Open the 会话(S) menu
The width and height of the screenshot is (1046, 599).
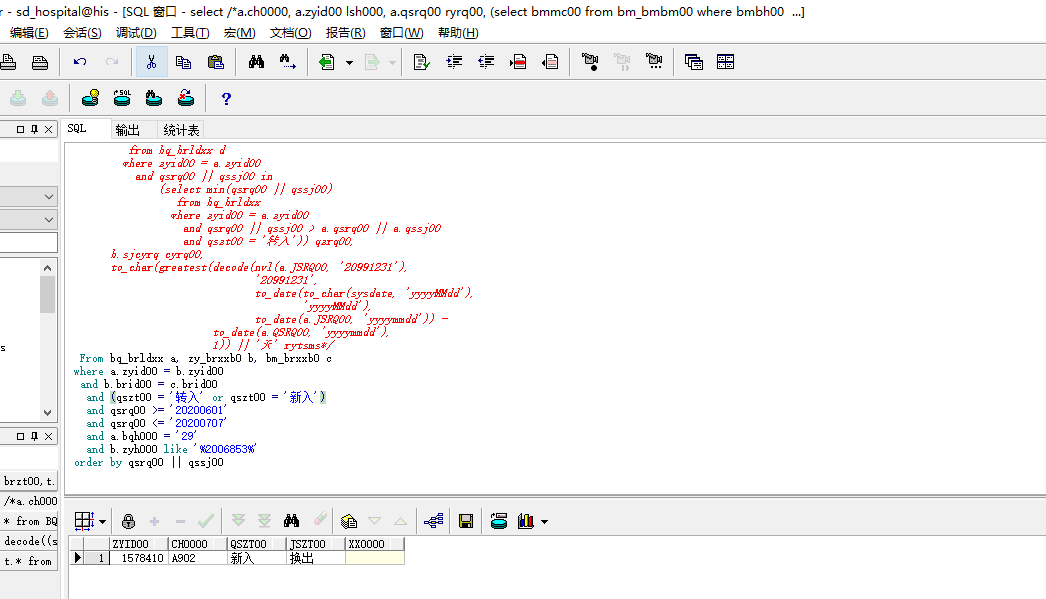coord(82,33)
